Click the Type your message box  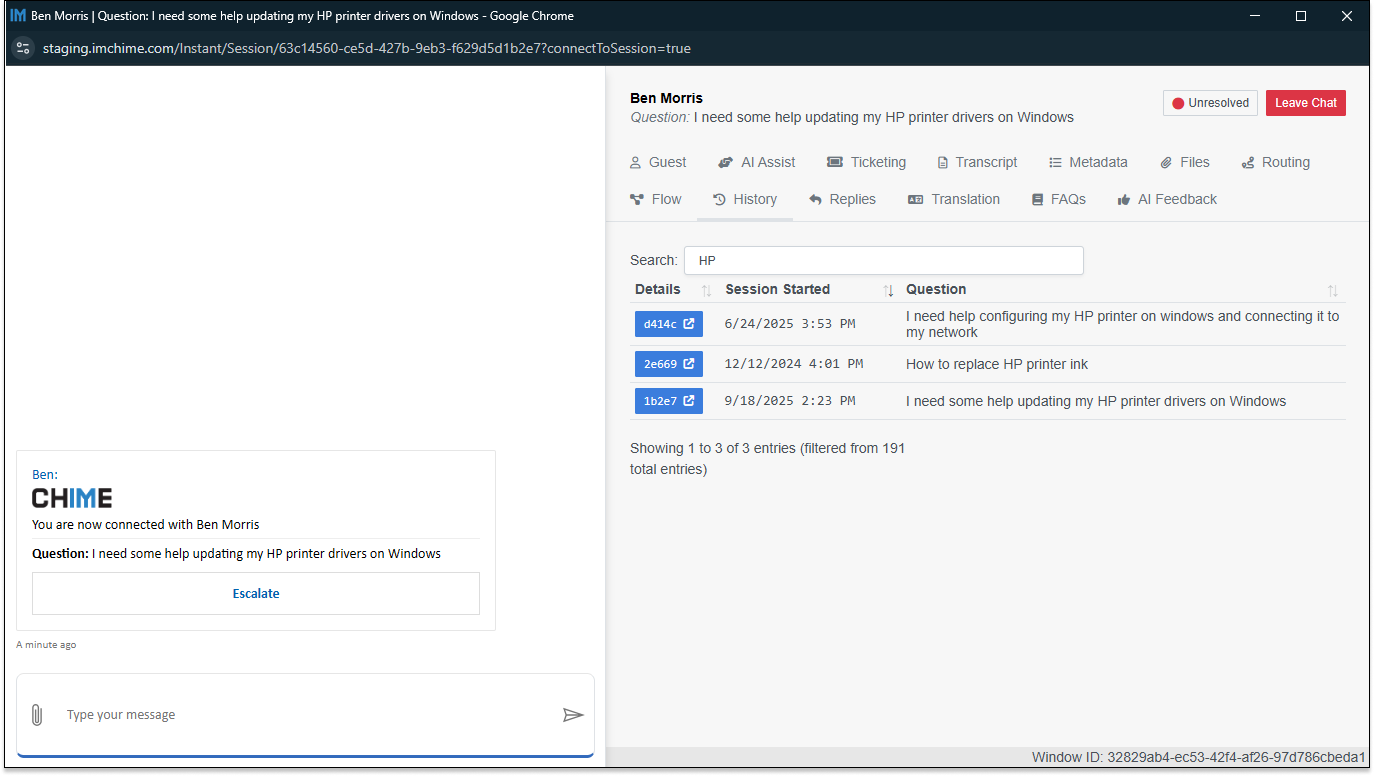point(306,715)
